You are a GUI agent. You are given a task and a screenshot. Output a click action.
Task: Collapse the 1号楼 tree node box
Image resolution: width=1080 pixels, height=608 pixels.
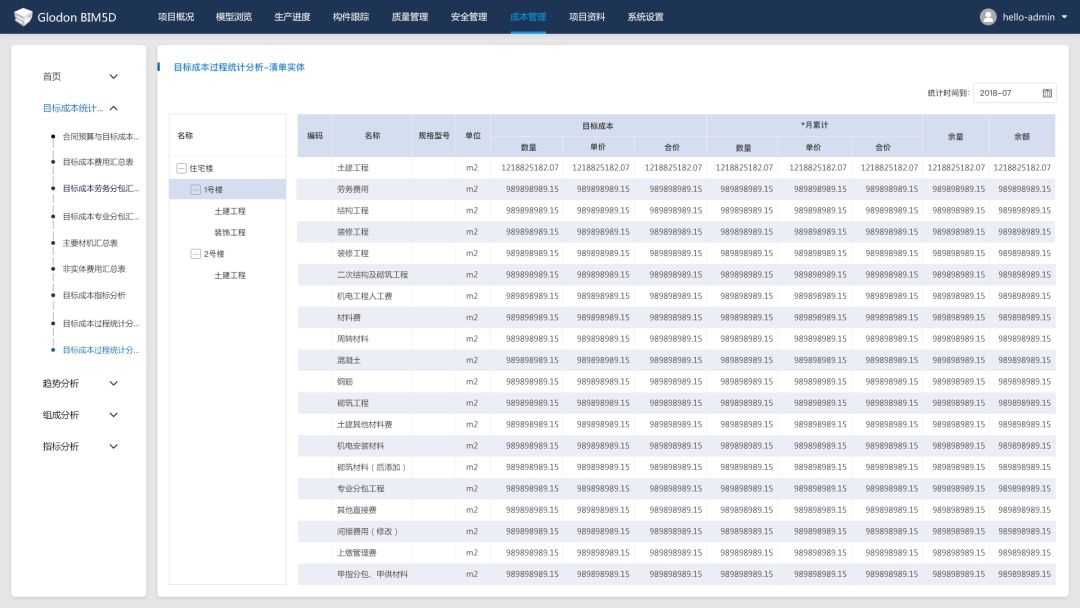pyautogui.click(x=196, y=190)
